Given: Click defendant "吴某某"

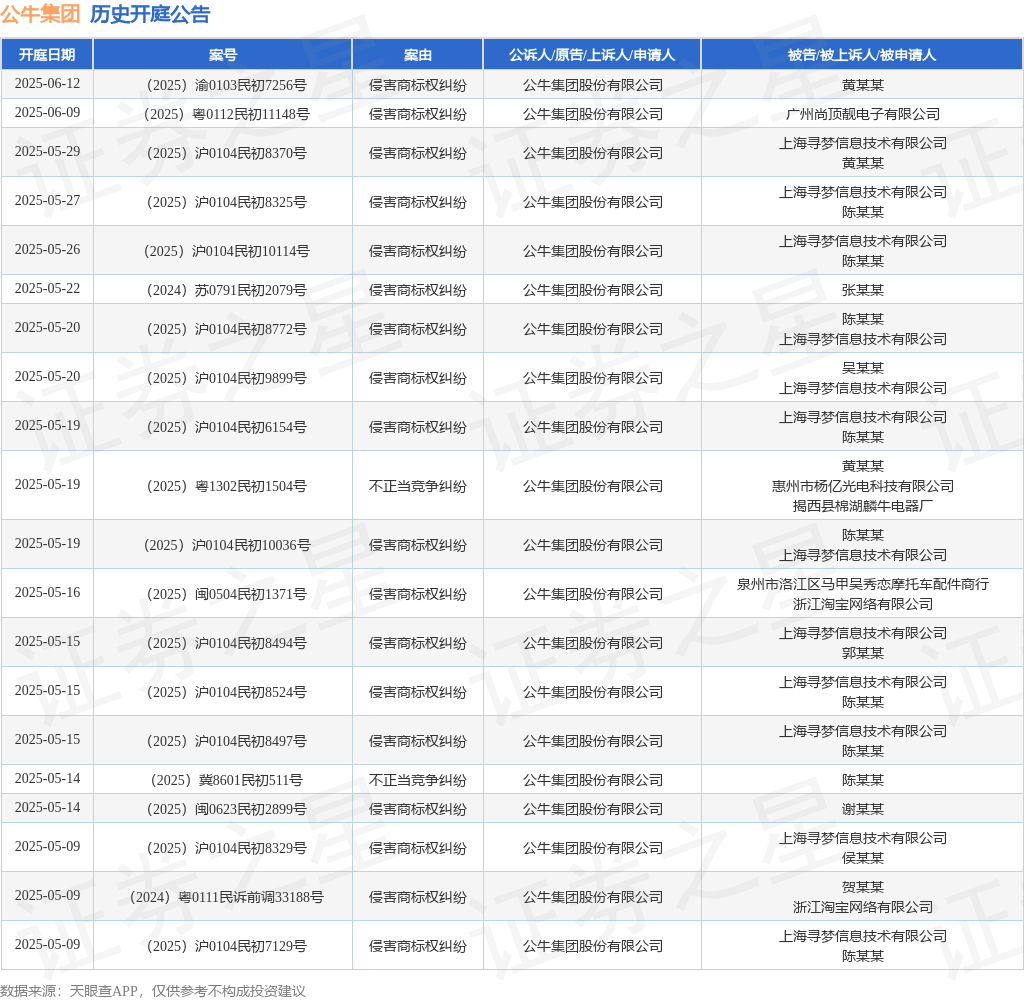Looking at the screenshot, I should point(863,368).
